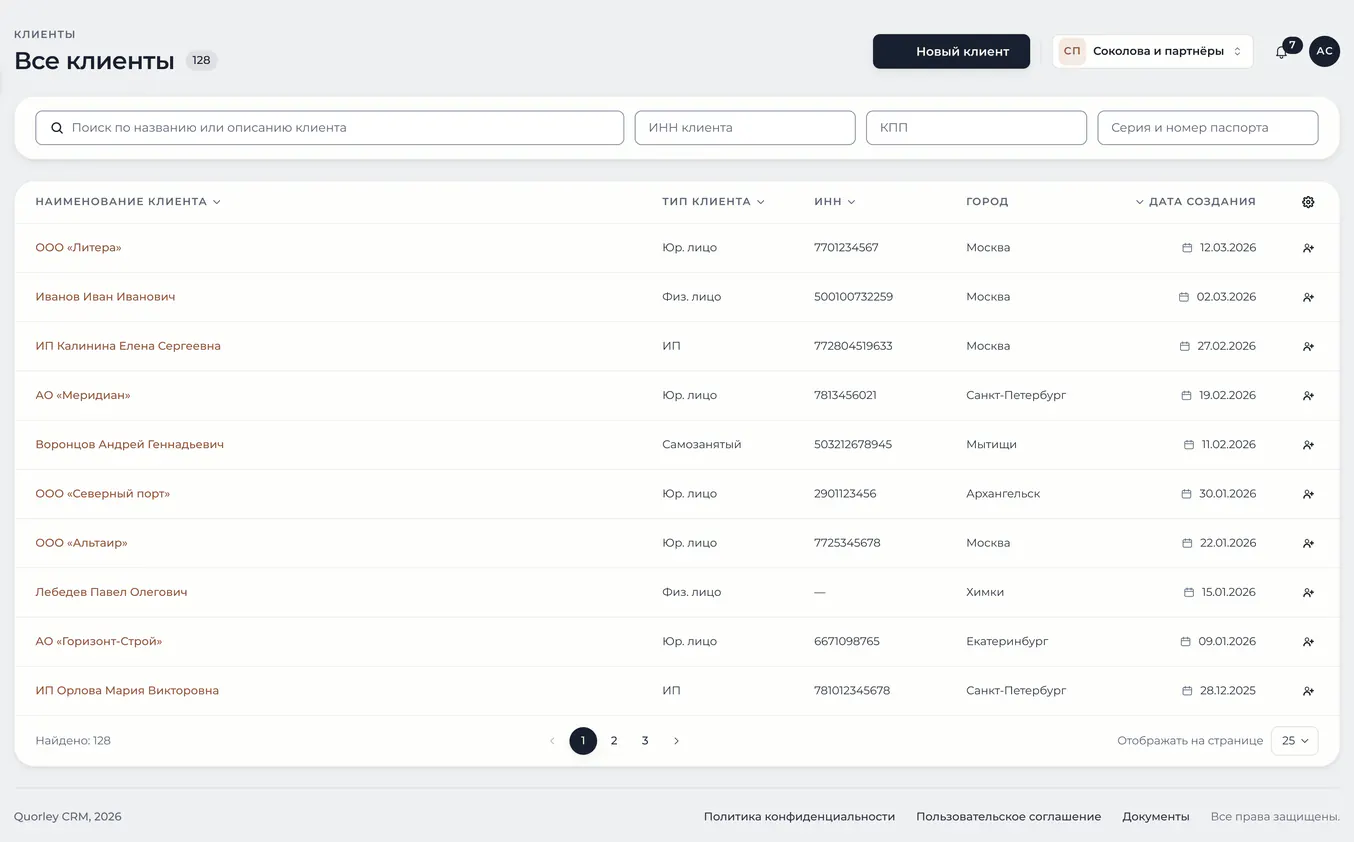The image size is (1354, 842).
Task: Assign user to Лебедев Павел Олегович
Action: click(x=1308, y=592)
